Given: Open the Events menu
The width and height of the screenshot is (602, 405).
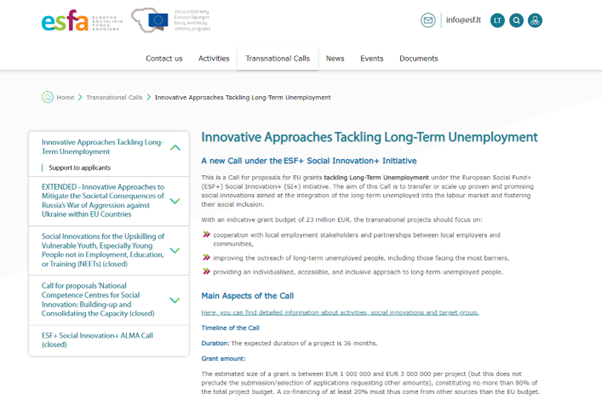Looking at the screenshot, I should pos(372,58).
